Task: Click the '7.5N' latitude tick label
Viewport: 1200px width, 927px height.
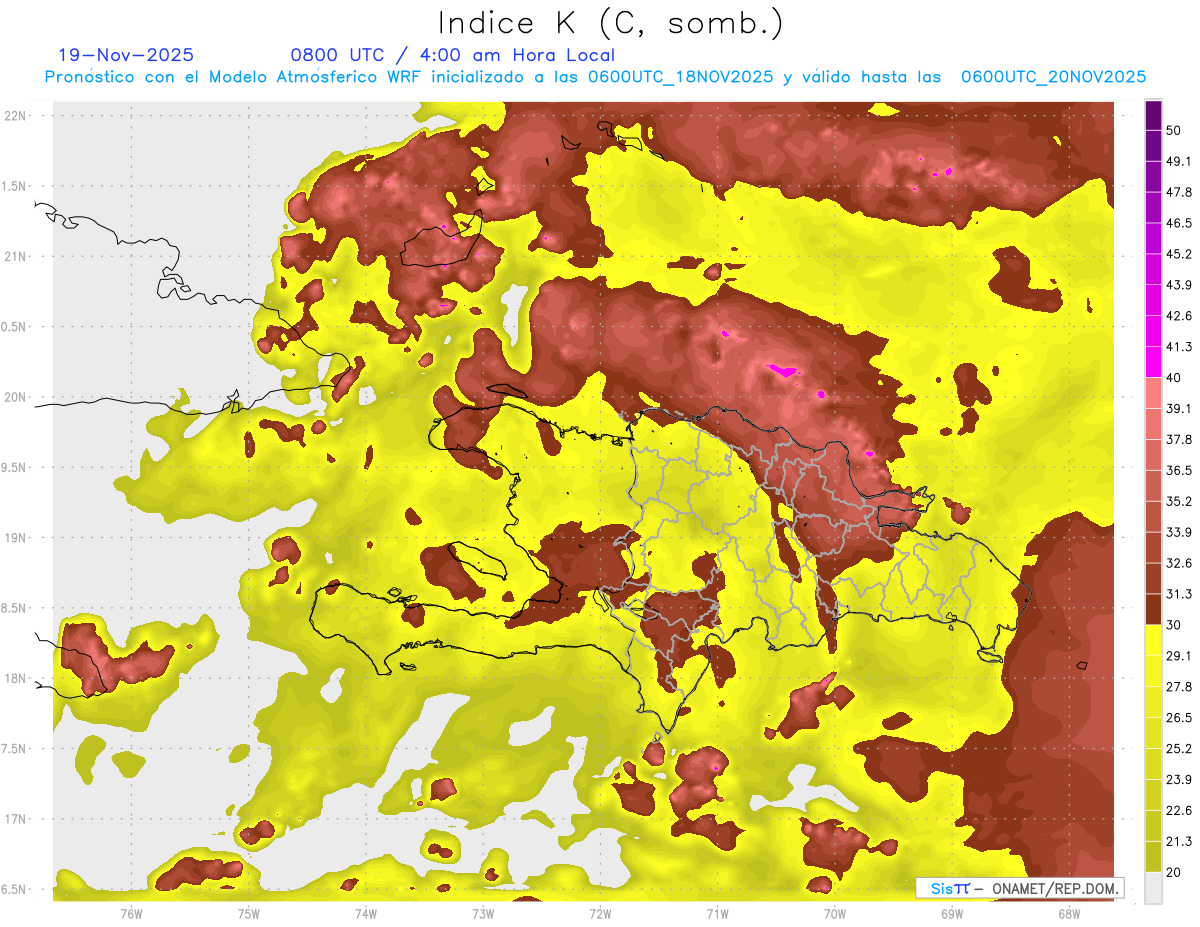Action: coord(15,749)
